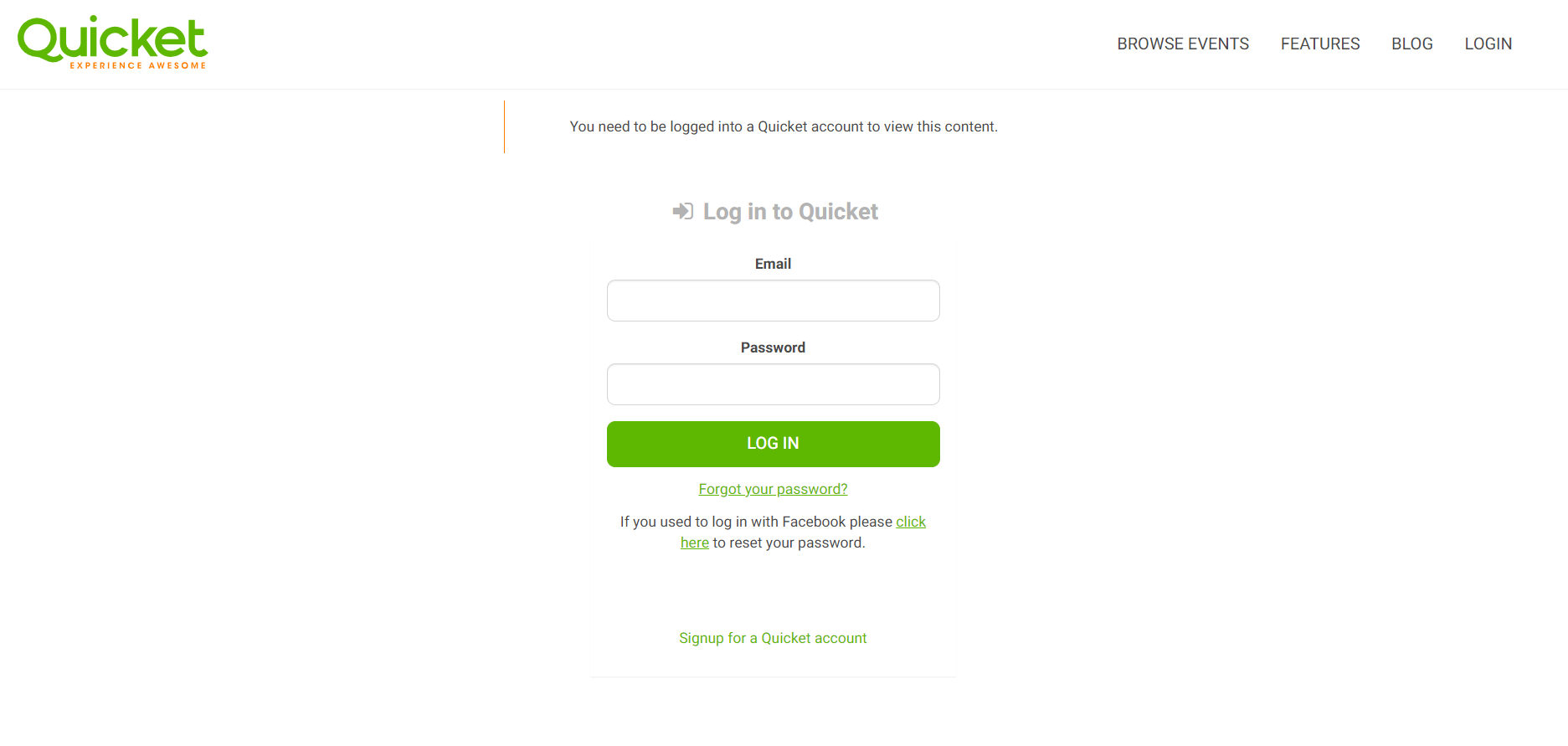Click the Quicket logo in the header
This screenshot has height=746, width=1568.
[112, 42]
